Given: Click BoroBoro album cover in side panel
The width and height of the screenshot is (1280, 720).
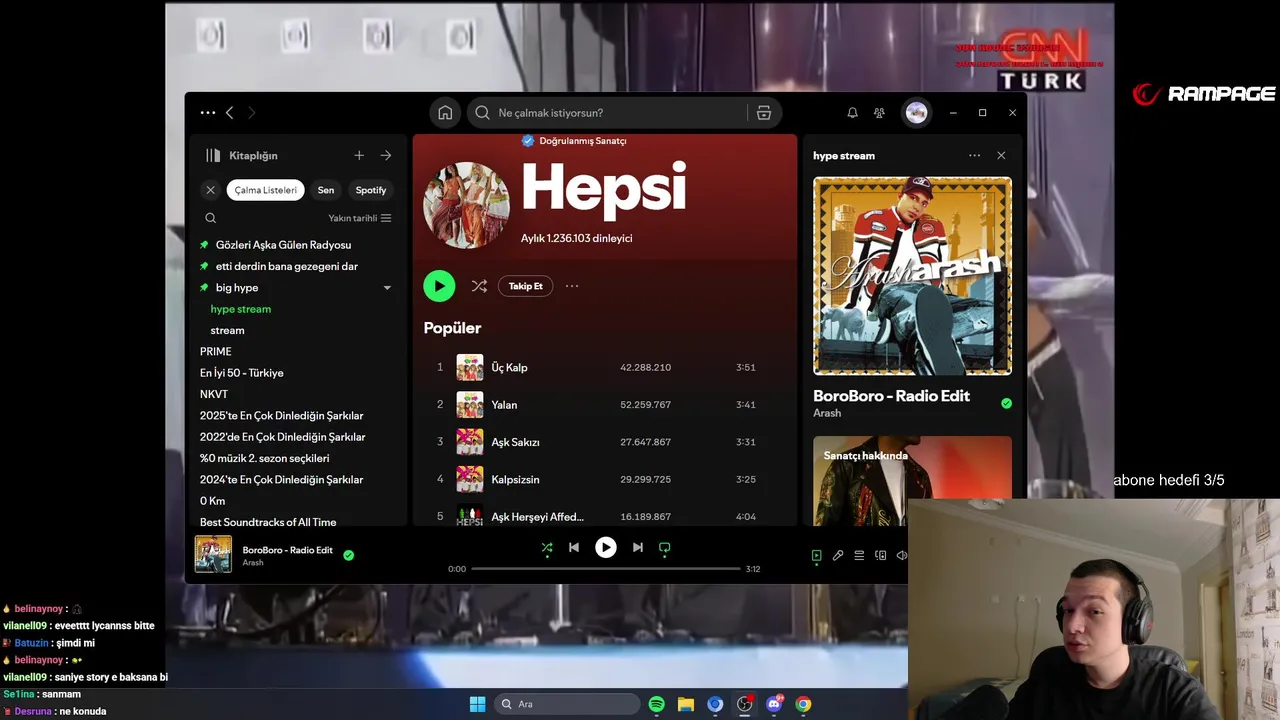Looking at the screenshot, I should tap(912, 276).
